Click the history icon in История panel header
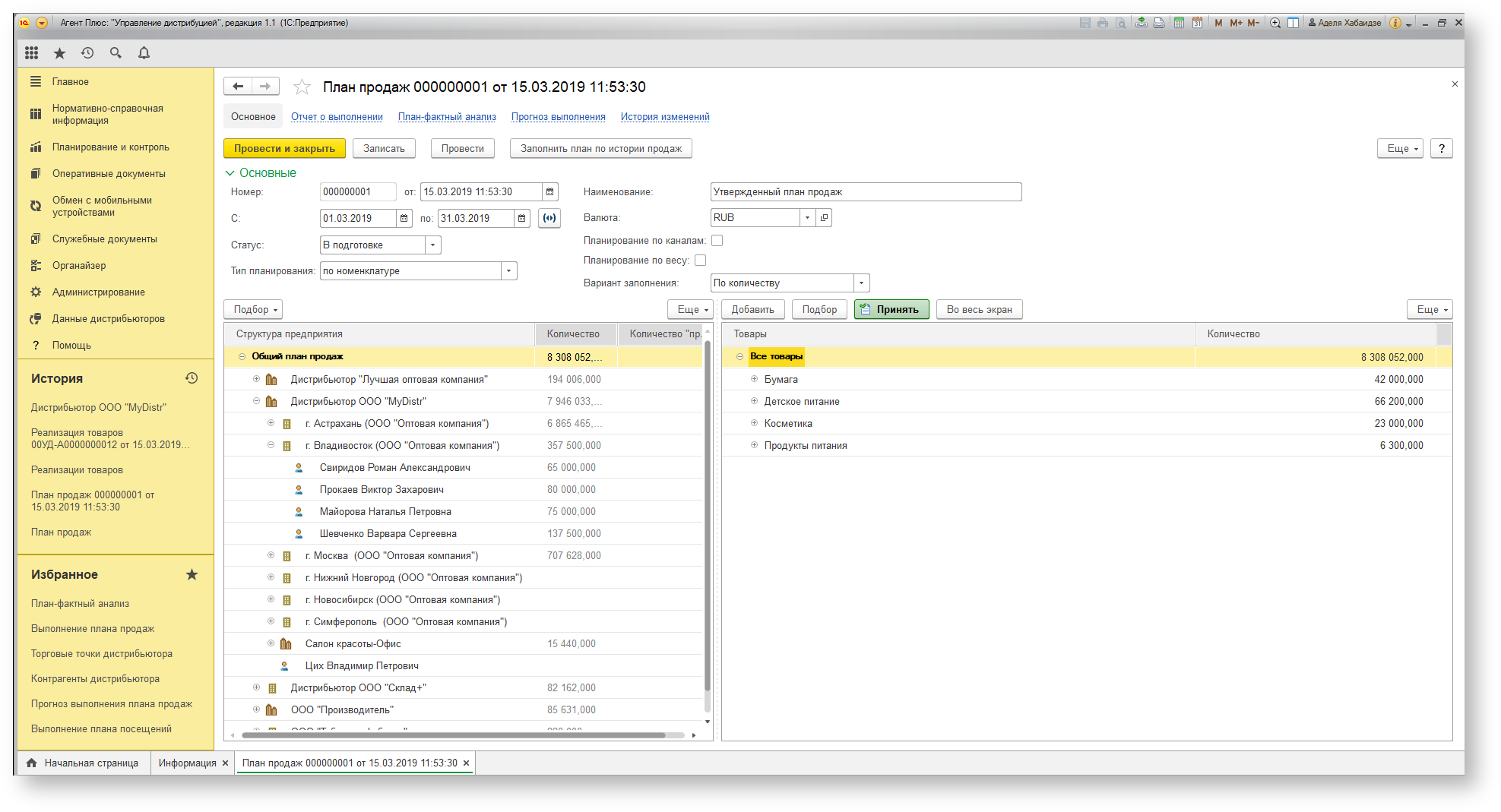 pos(192,378)
